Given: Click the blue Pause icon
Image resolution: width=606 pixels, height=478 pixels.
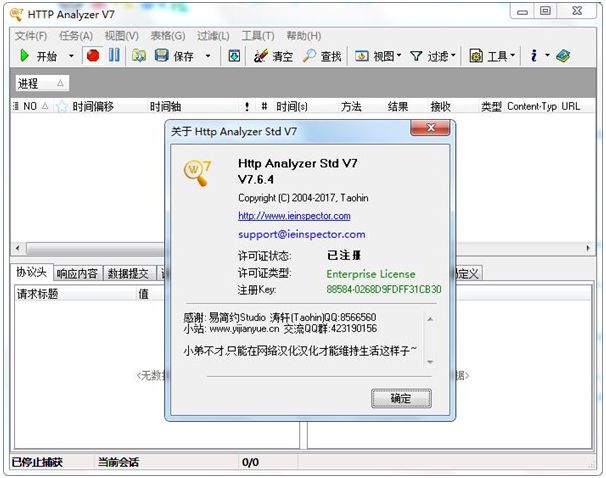Looking at the screenshot, I should 114,56.
